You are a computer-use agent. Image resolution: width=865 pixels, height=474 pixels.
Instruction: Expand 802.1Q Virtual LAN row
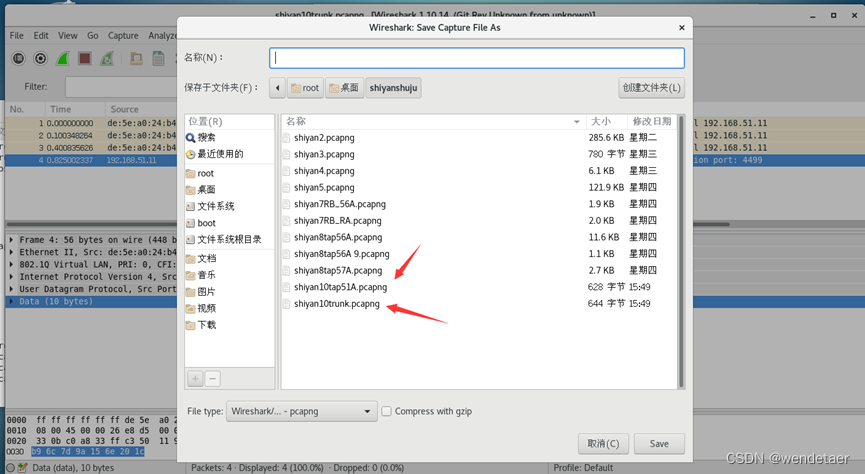[x=11, y=264]
